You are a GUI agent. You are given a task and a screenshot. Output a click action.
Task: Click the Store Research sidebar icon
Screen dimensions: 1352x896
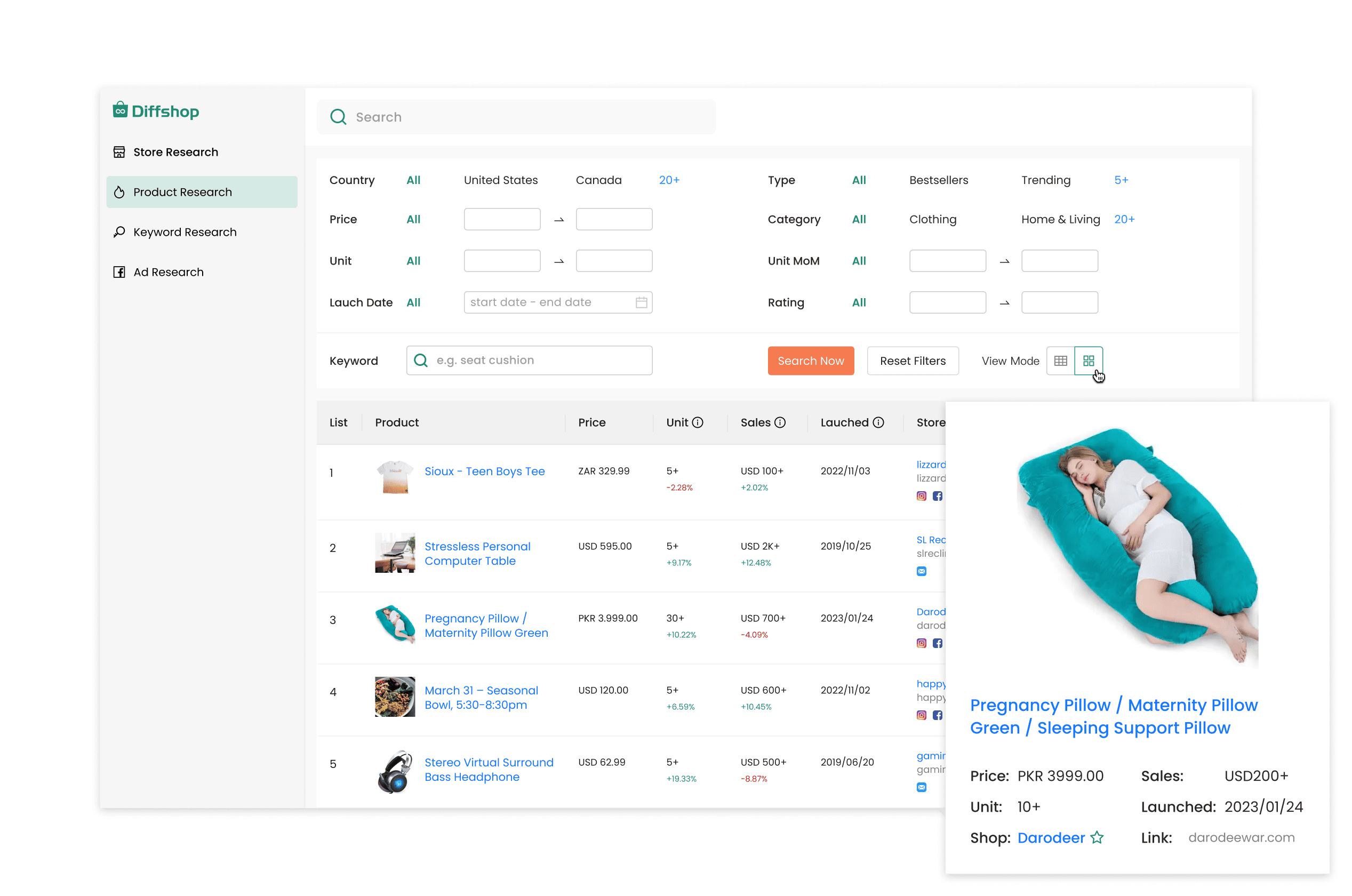coord(118,152)
